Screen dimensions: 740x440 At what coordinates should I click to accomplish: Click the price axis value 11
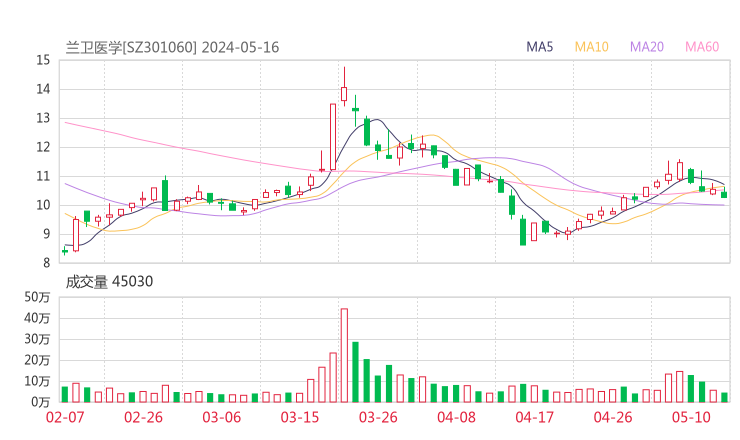(43, 176)
